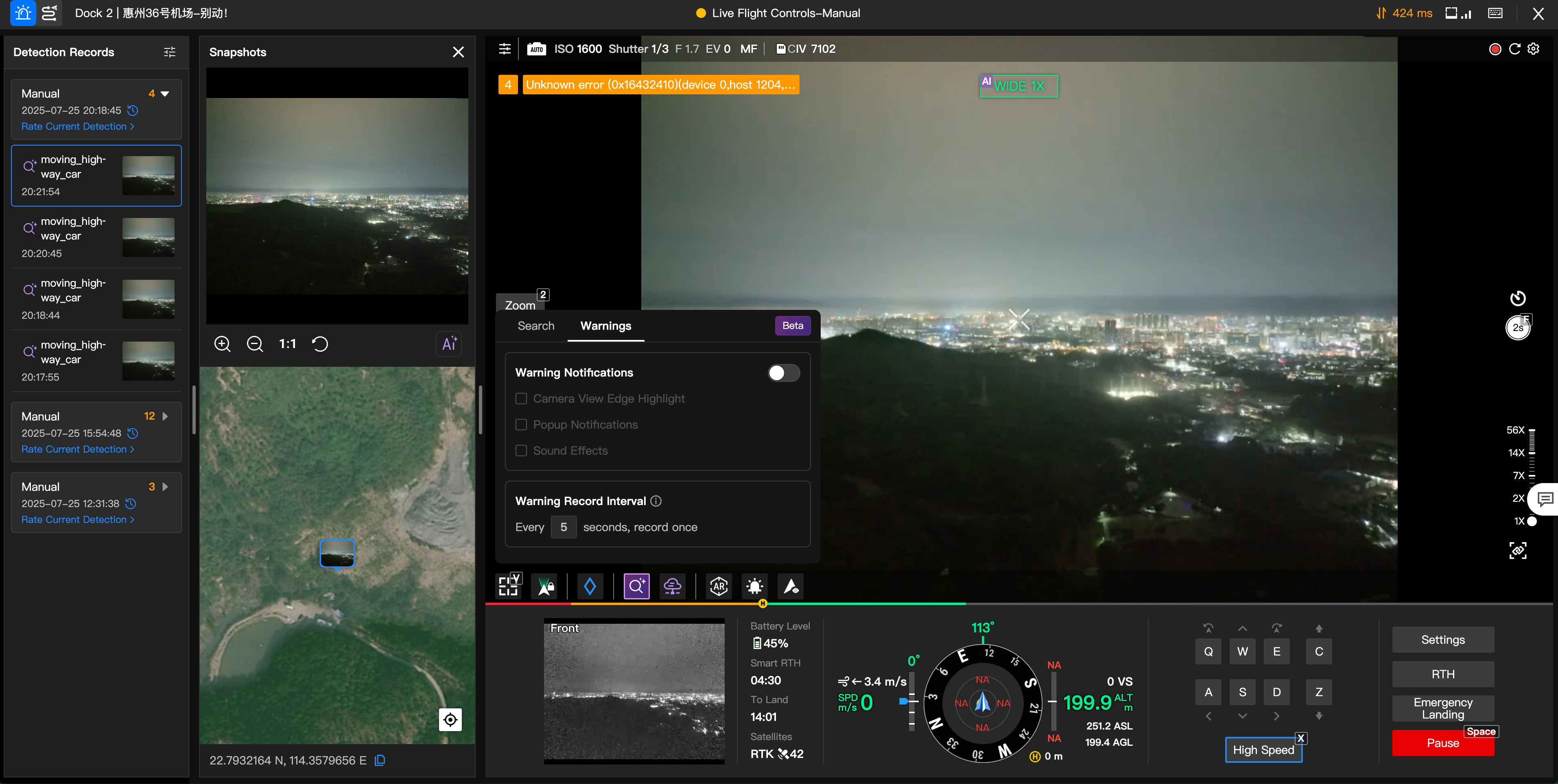1558x784 pixels.
Task: Select the AI smart detection magnifier icon
Action: (x=636, y=586)
